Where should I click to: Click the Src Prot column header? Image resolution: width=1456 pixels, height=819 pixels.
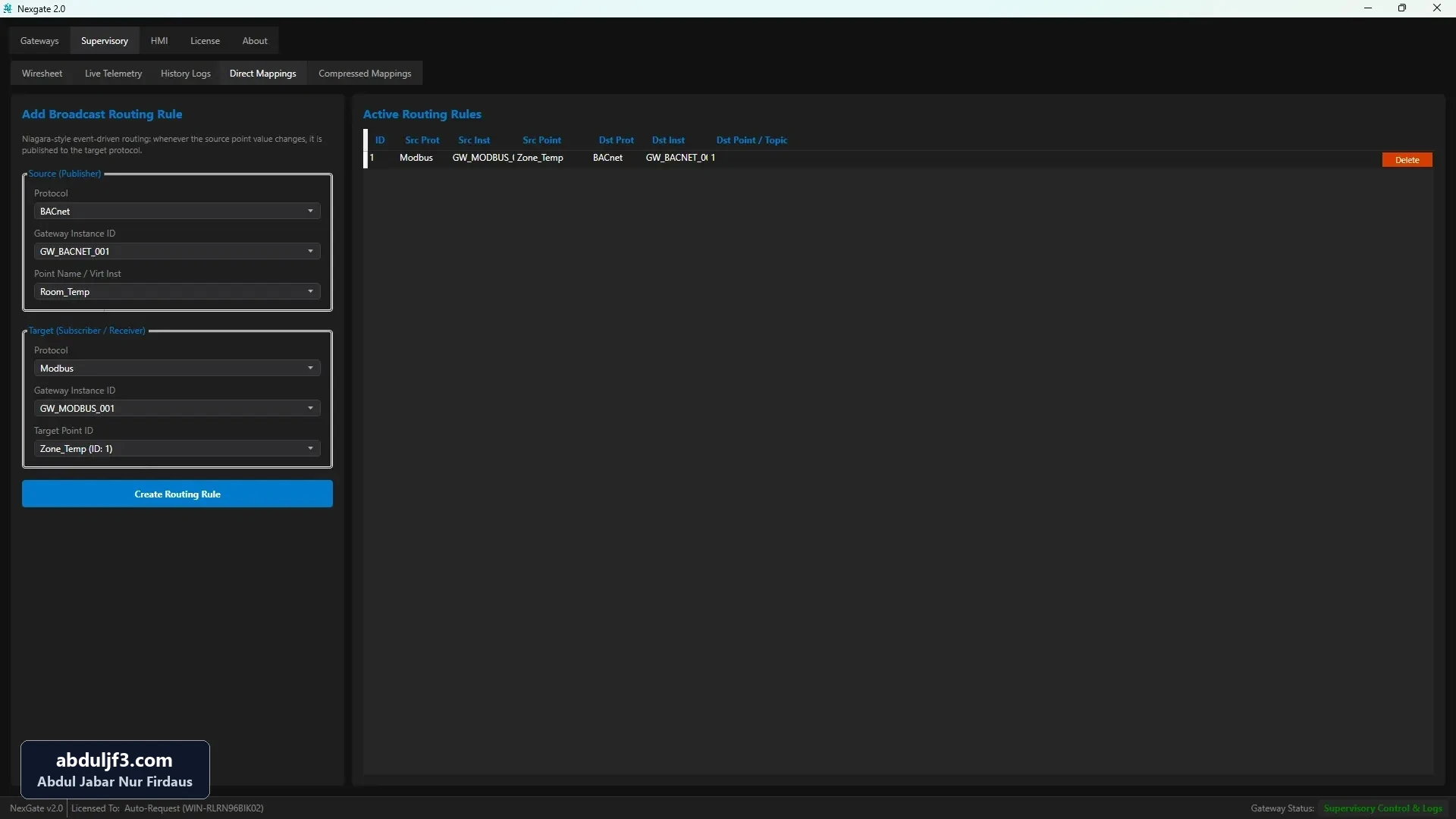pos(422,140)
